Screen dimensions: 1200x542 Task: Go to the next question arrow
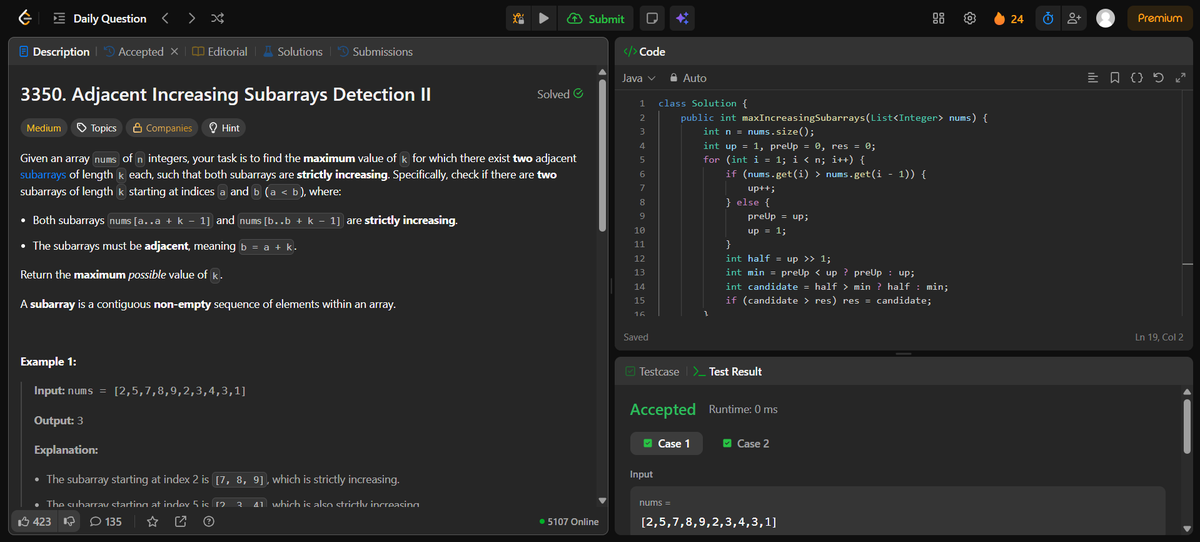[191, 18]
